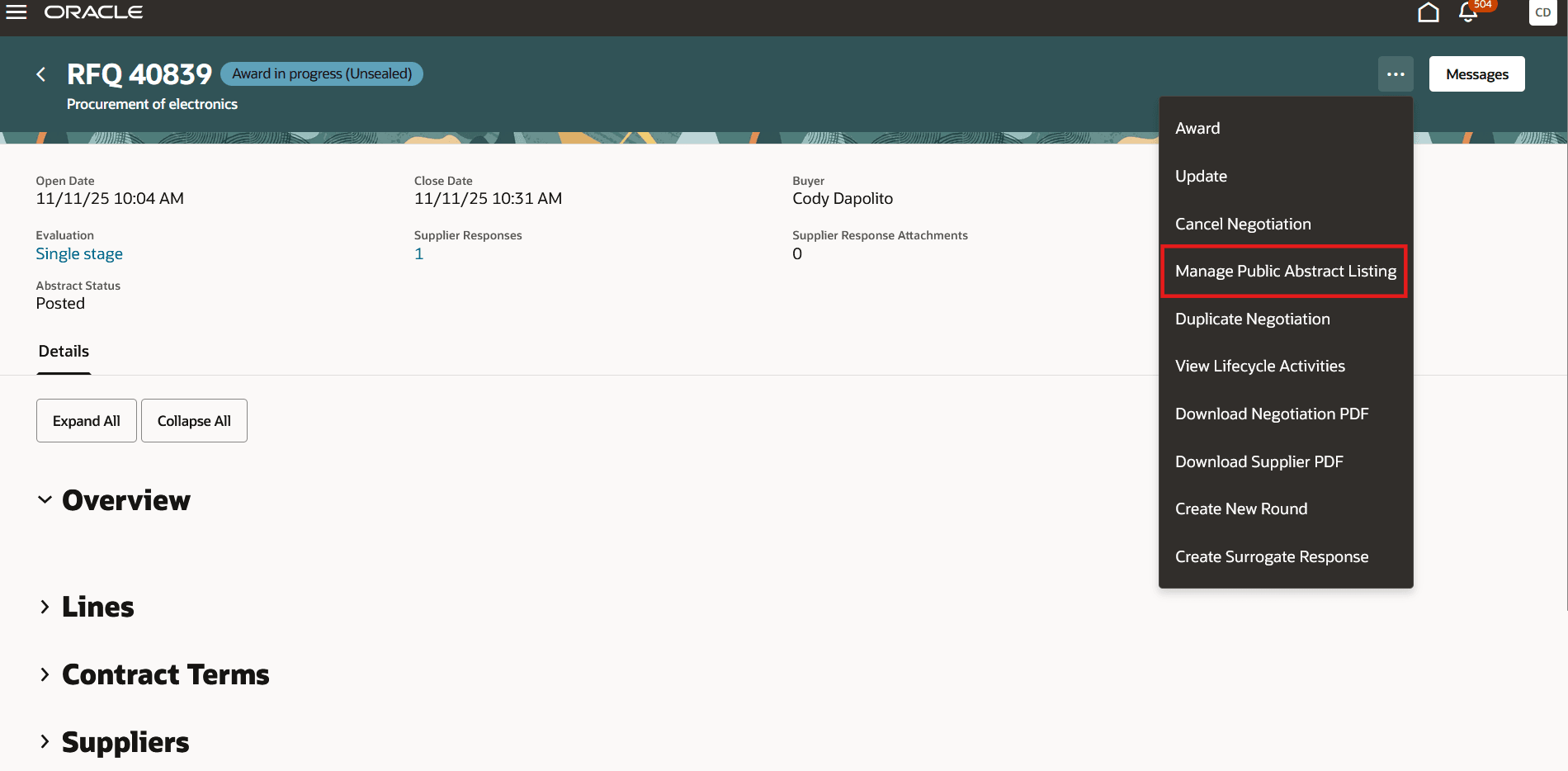Open notifications bell with 504 alerts
This screenshot has height=771, width=1568.
coord(1468,13)
